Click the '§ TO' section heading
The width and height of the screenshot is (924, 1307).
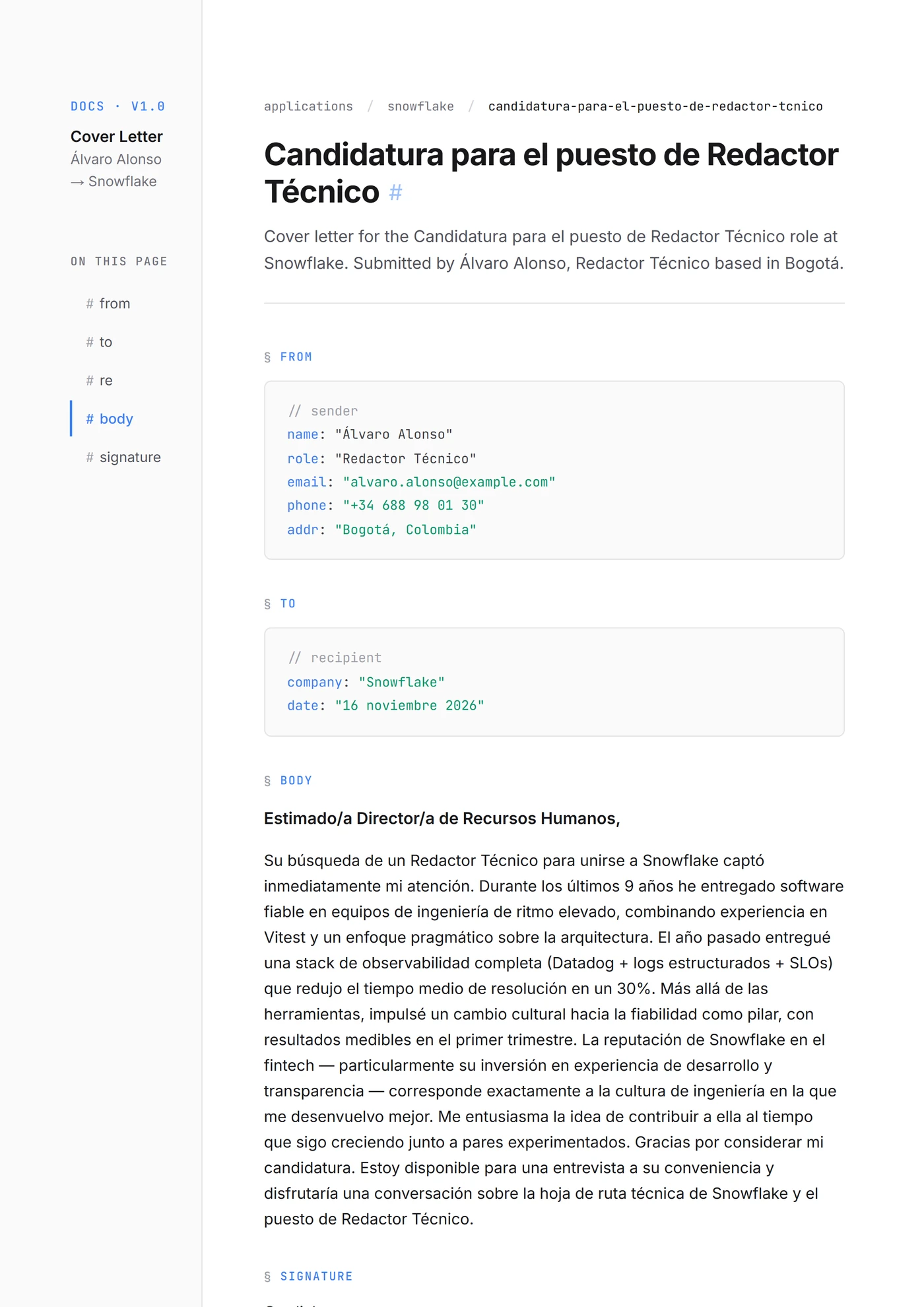pyautogui.click(x=280, y=604)
